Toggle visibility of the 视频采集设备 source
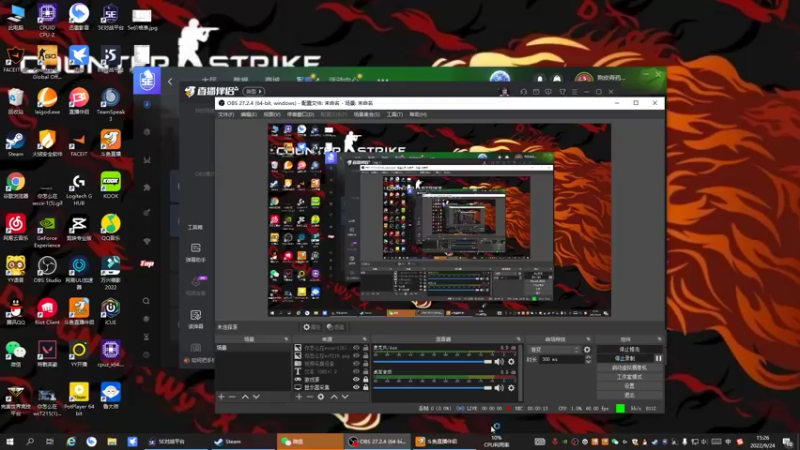The height and width of the screenshot is (450, 800). (x=356, y=364)
